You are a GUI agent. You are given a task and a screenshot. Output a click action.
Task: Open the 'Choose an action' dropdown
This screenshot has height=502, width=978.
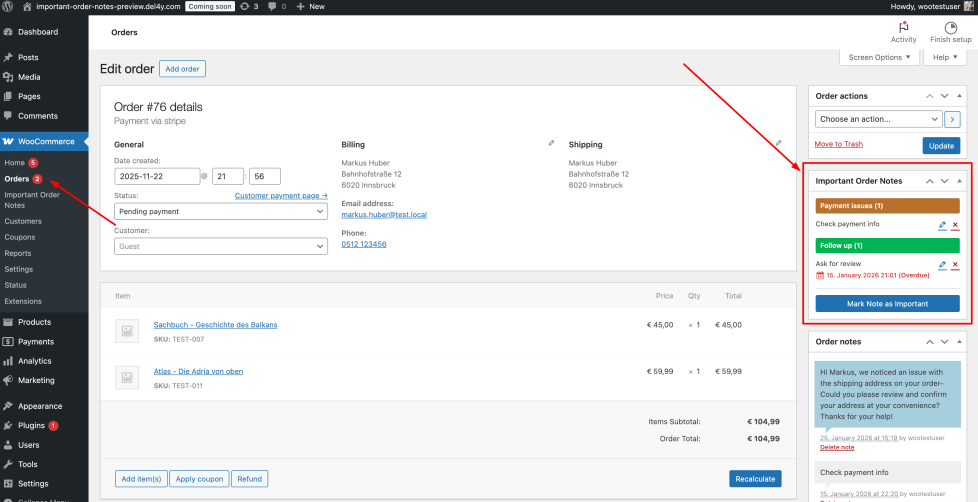click(878, 119)
